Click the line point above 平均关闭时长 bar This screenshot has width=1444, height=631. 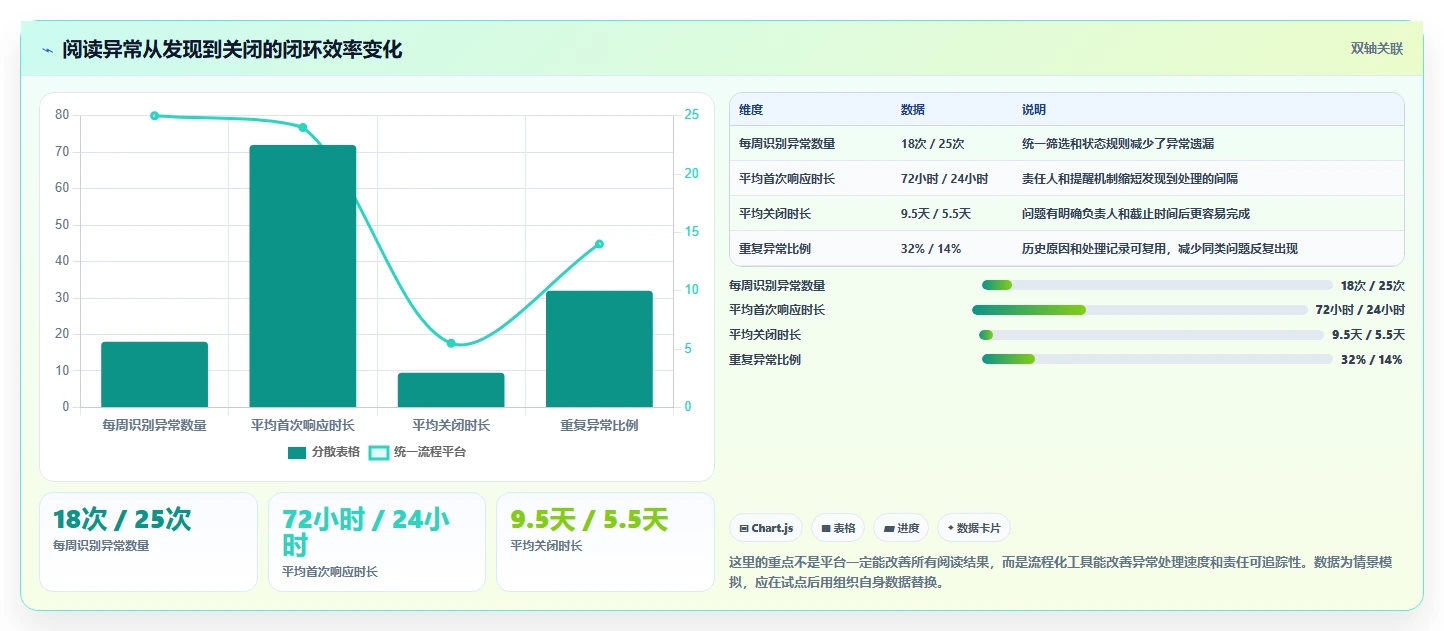point(451,343)
